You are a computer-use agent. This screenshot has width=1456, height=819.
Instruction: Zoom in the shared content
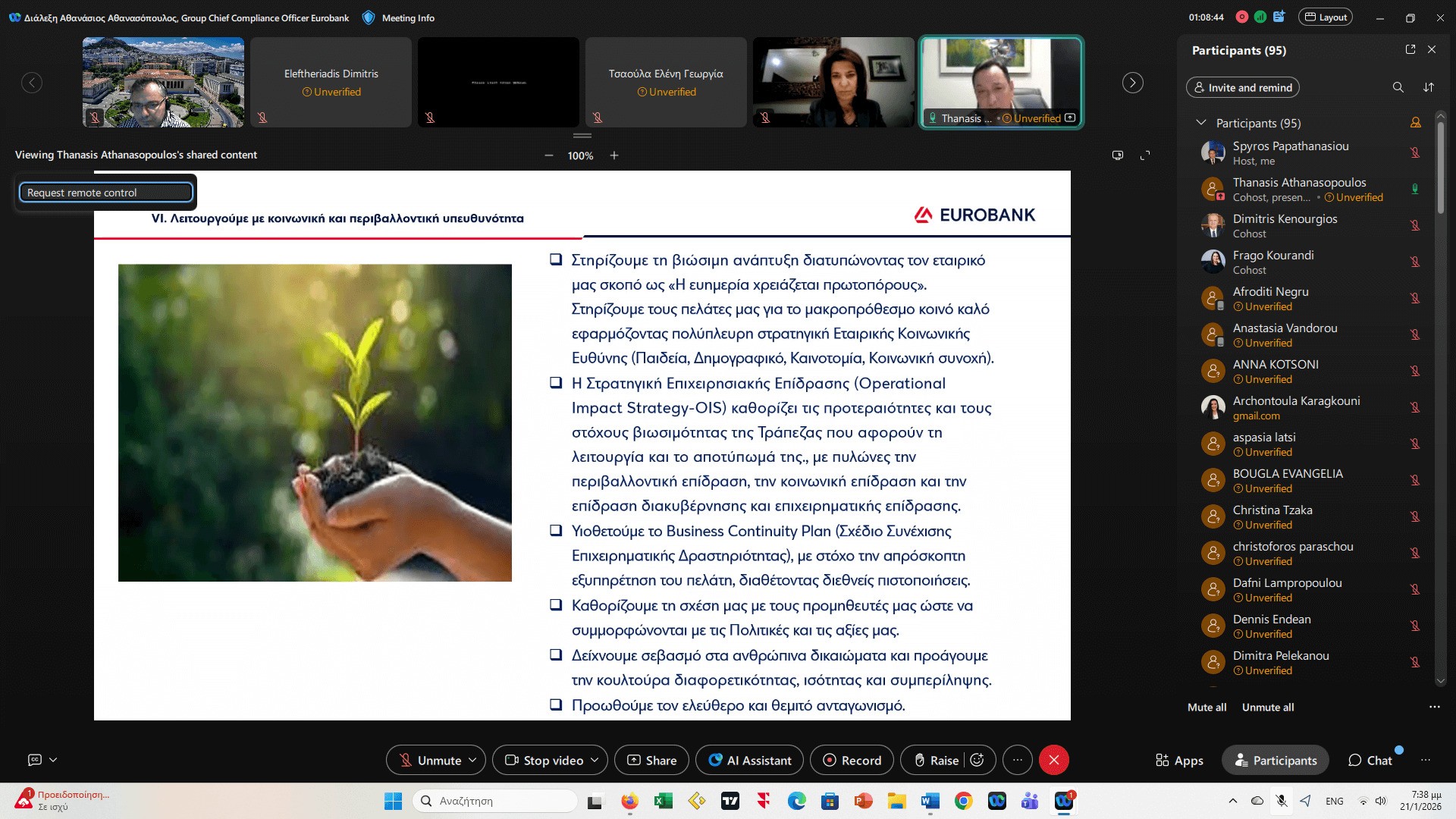click(x=614, y=155)
